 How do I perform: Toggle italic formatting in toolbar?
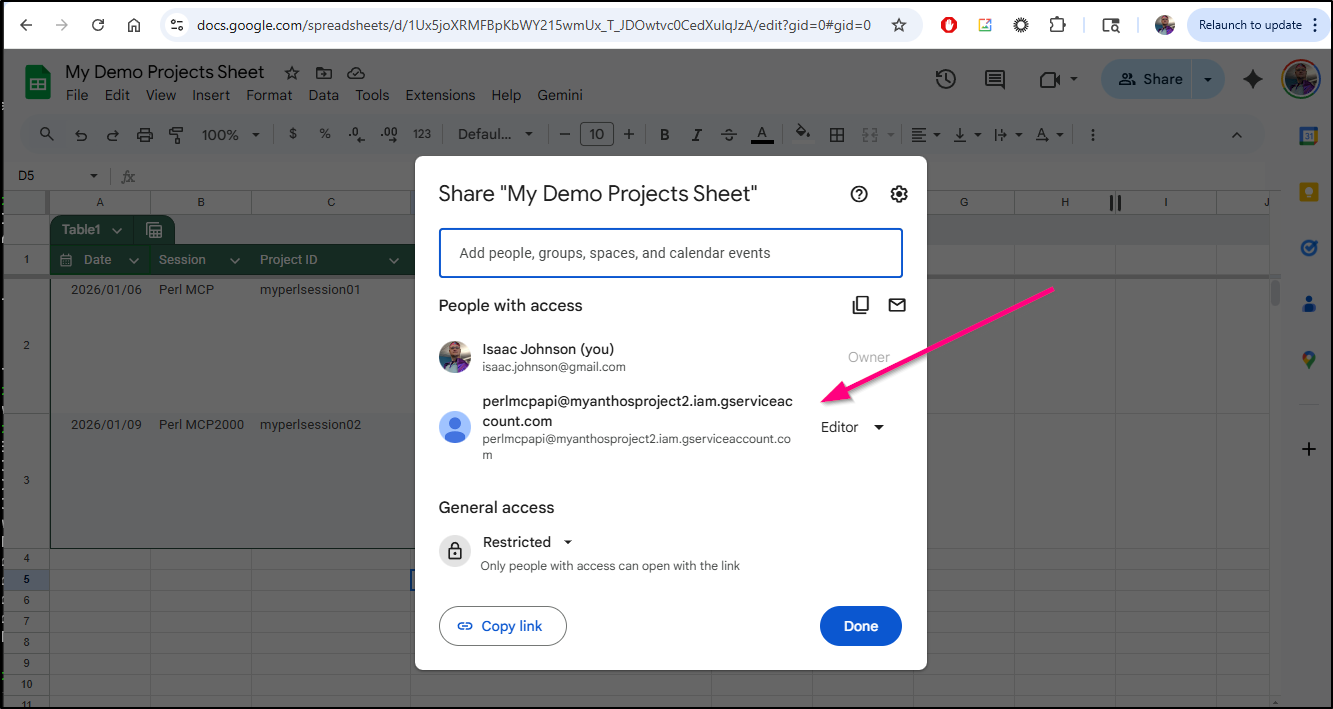[696, 134]
